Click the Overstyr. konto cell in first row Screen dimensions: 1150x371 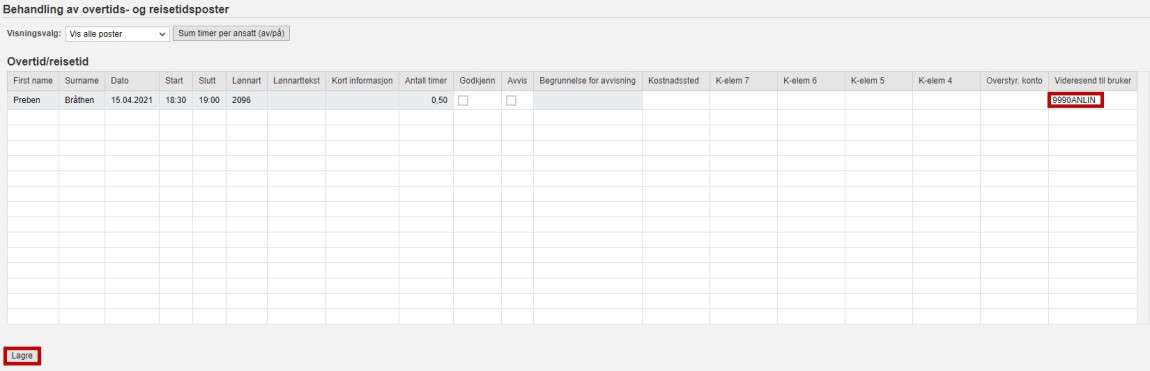point(1014,100)
